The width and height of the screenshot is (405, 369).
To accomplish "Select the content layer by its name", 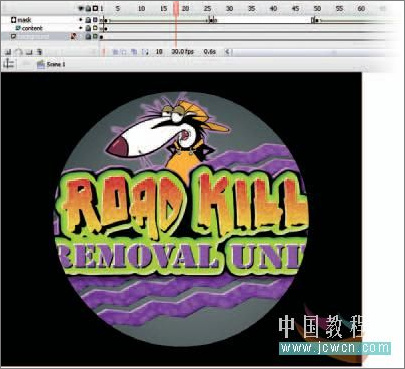I will [32, 28].
